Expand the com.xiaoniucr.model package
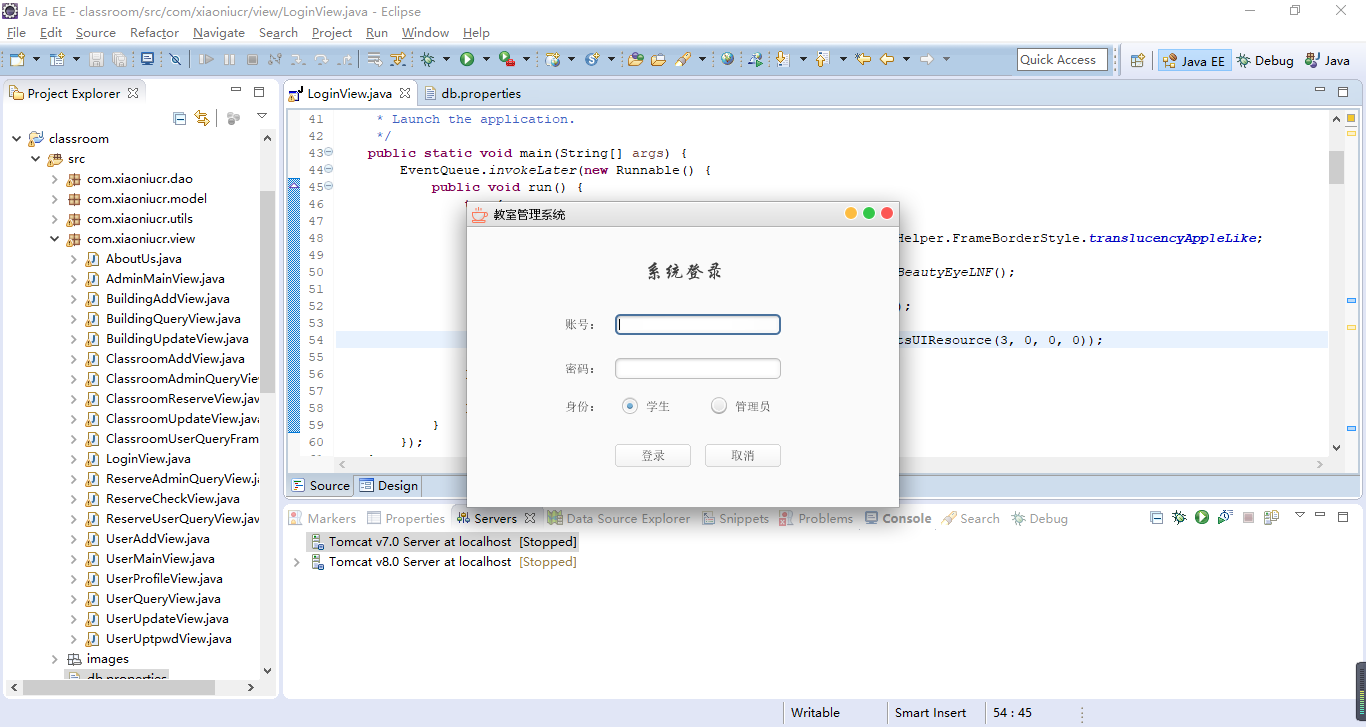The height and width of the screenshot is (727, 1366). pos(55,199)
